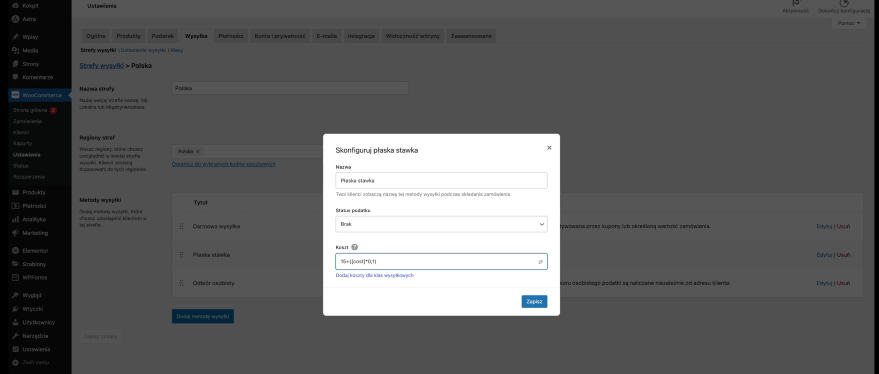The width and height of the screenshot is (879, 374).
Task: Open Raporty in WooCommerce submenu
Action: (x=22, y=144)
